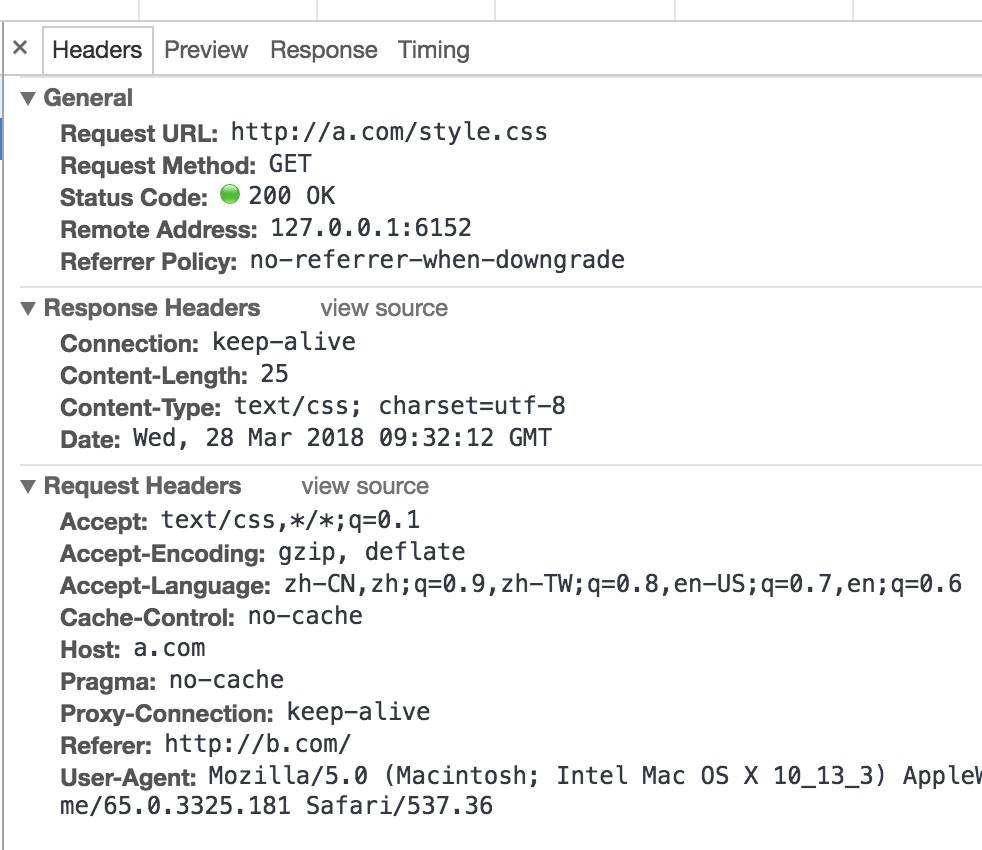Screen dimensions: 982x850
Task: Click the green status code indicator
Action: click(x=230, y=194)
